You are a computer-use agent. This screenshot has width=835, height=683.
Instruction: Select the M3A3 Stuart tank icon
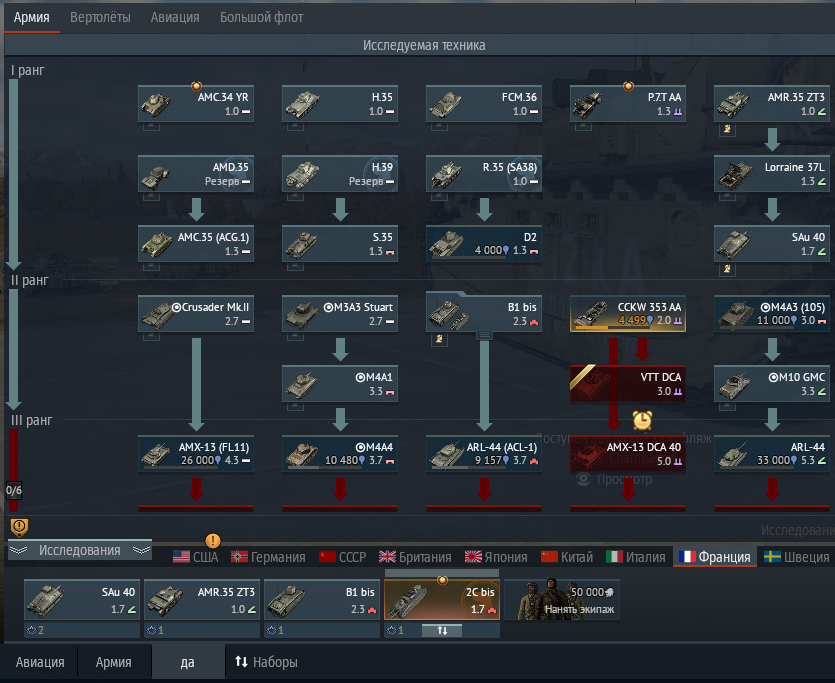[301, 314]
